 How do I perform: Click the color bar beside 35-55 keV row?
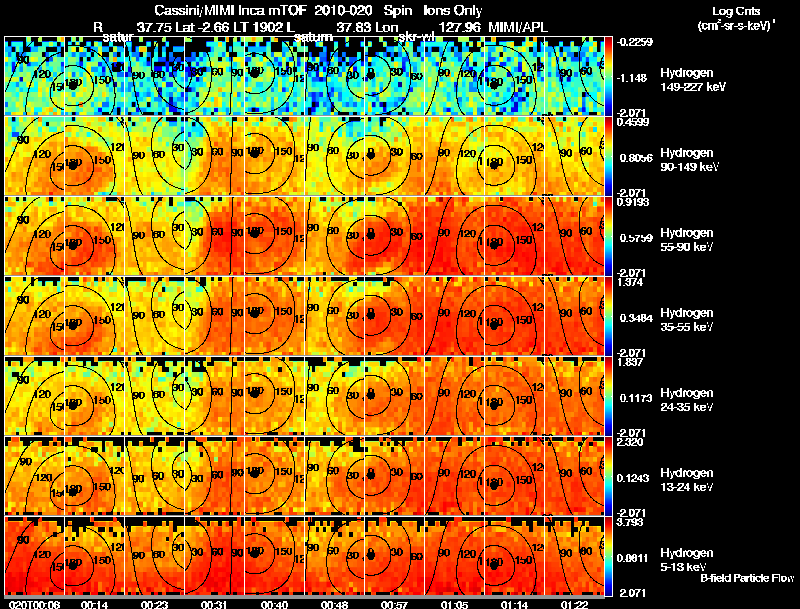[x=608, y=316]
